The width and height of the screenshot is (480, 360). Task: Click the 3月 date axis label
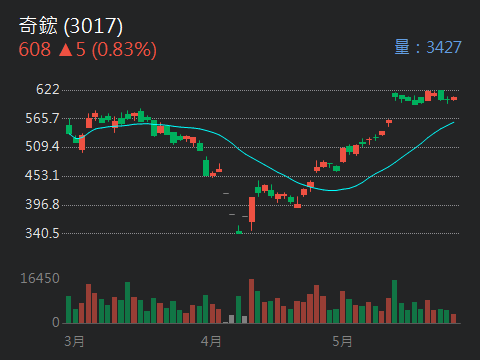point(74,342)
